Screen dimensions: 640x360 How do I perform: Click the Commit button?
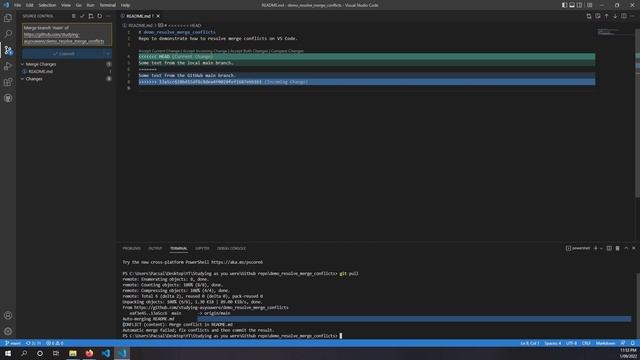(63, 54)
